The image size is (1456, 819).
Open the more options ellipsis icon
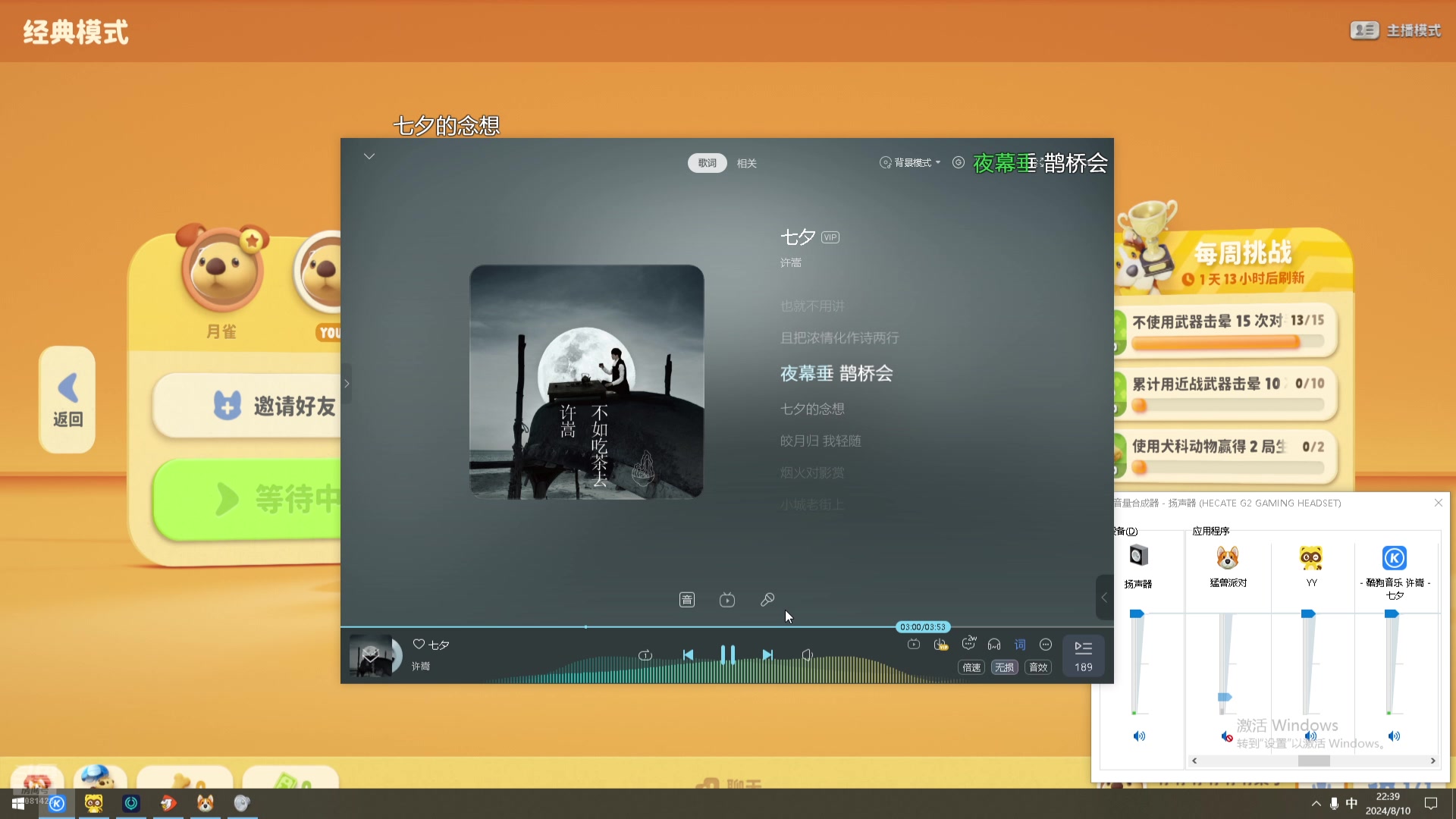(x=1046, y=645)
